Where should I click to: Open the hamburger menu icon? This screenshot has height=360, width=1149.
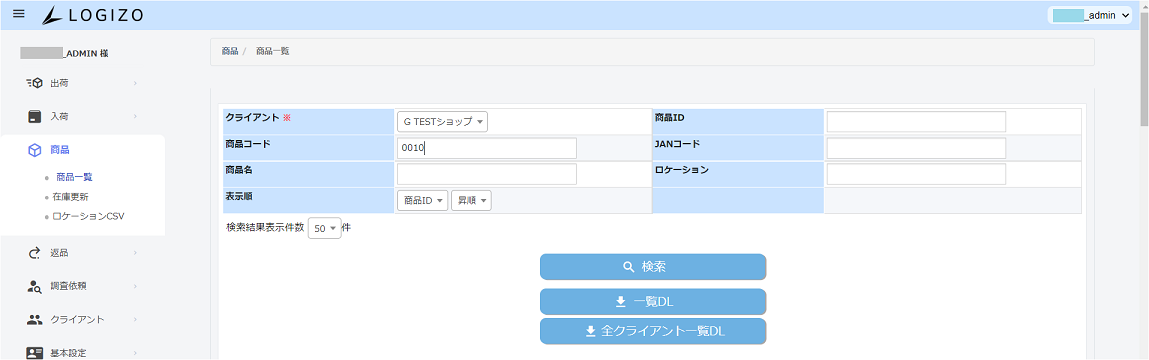click(19, 15)
